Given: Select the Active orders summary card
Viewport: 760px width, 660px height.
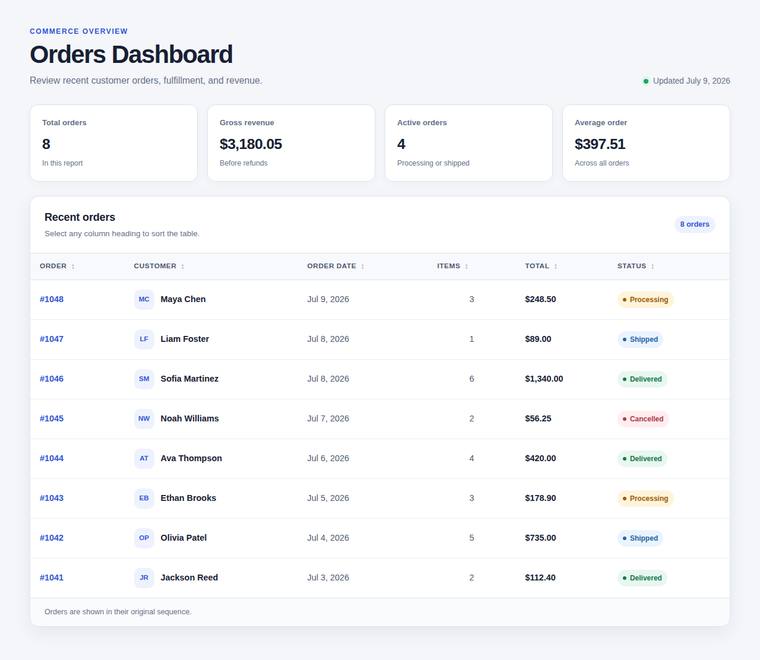Looking at the screenshot, I should [x=469, y=143].
